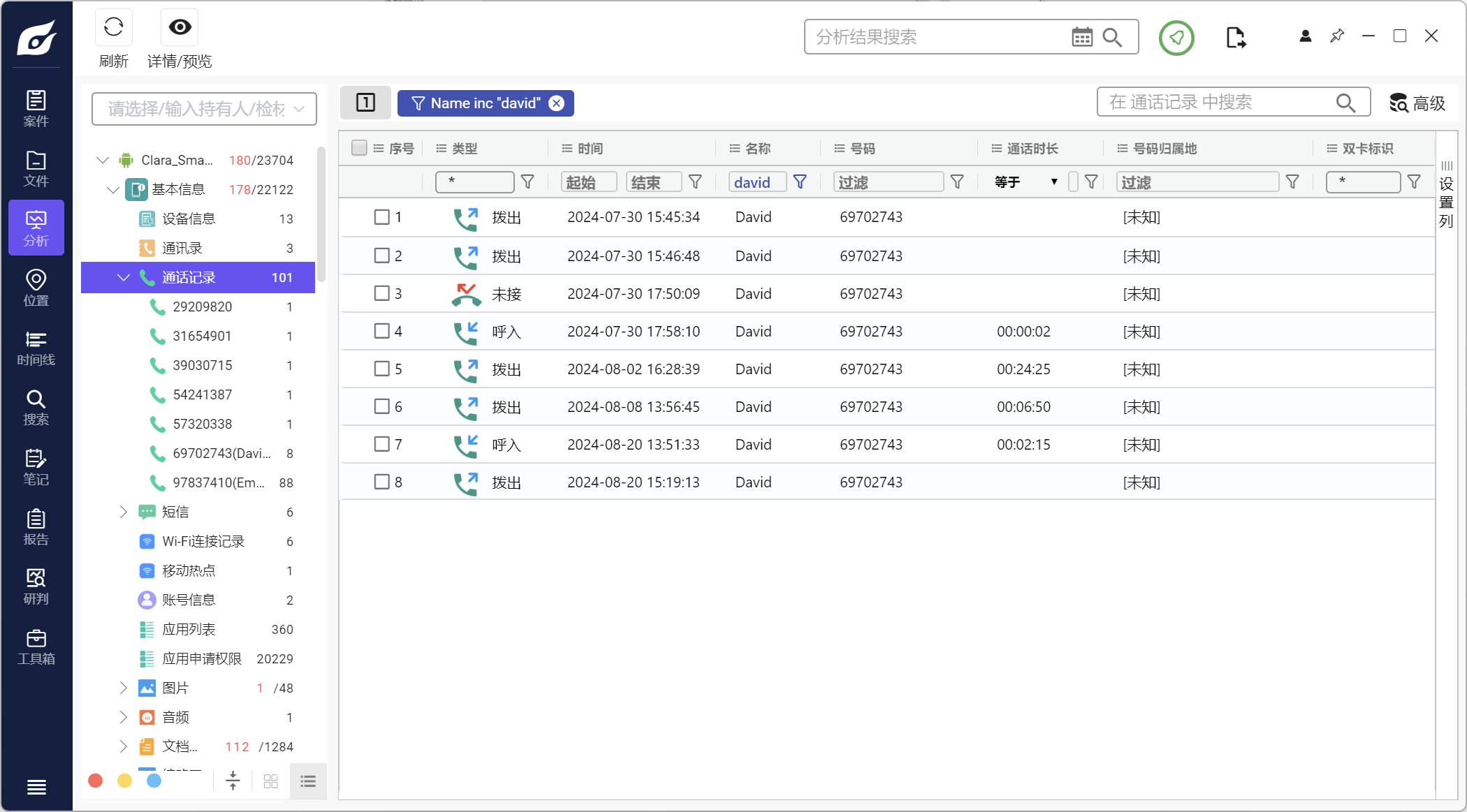1467x812 pixels.
Task: Toggle the select-all checkbox in header
Action: (x=359, y=148)
